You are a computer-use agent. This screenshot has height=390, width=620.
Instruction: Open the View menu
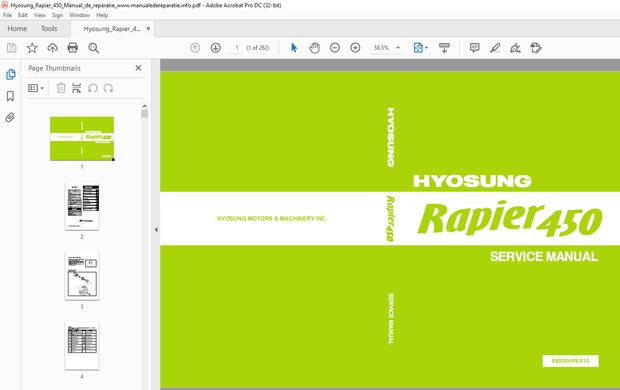40,15
